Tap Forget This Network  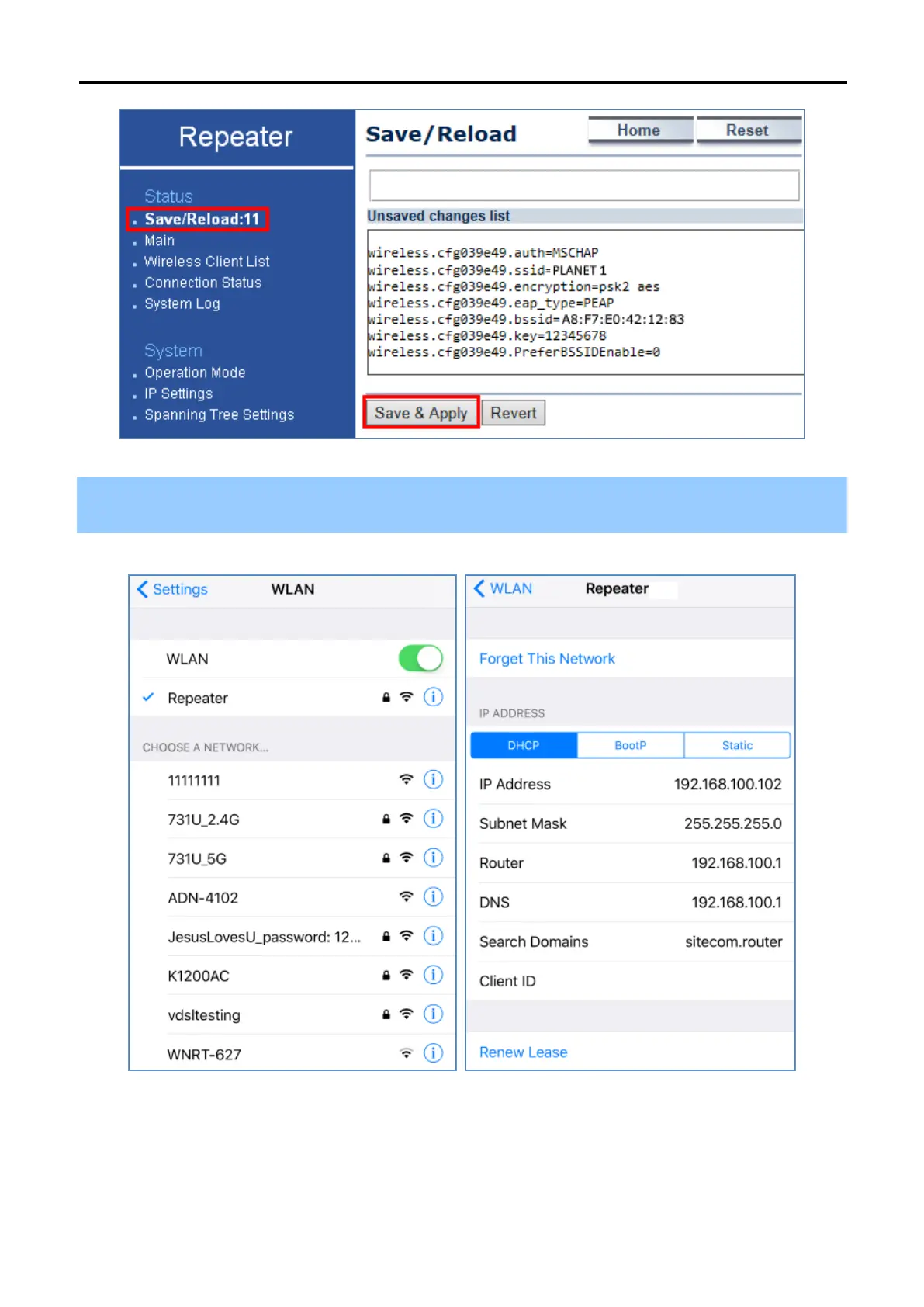[x=547, y=659]
